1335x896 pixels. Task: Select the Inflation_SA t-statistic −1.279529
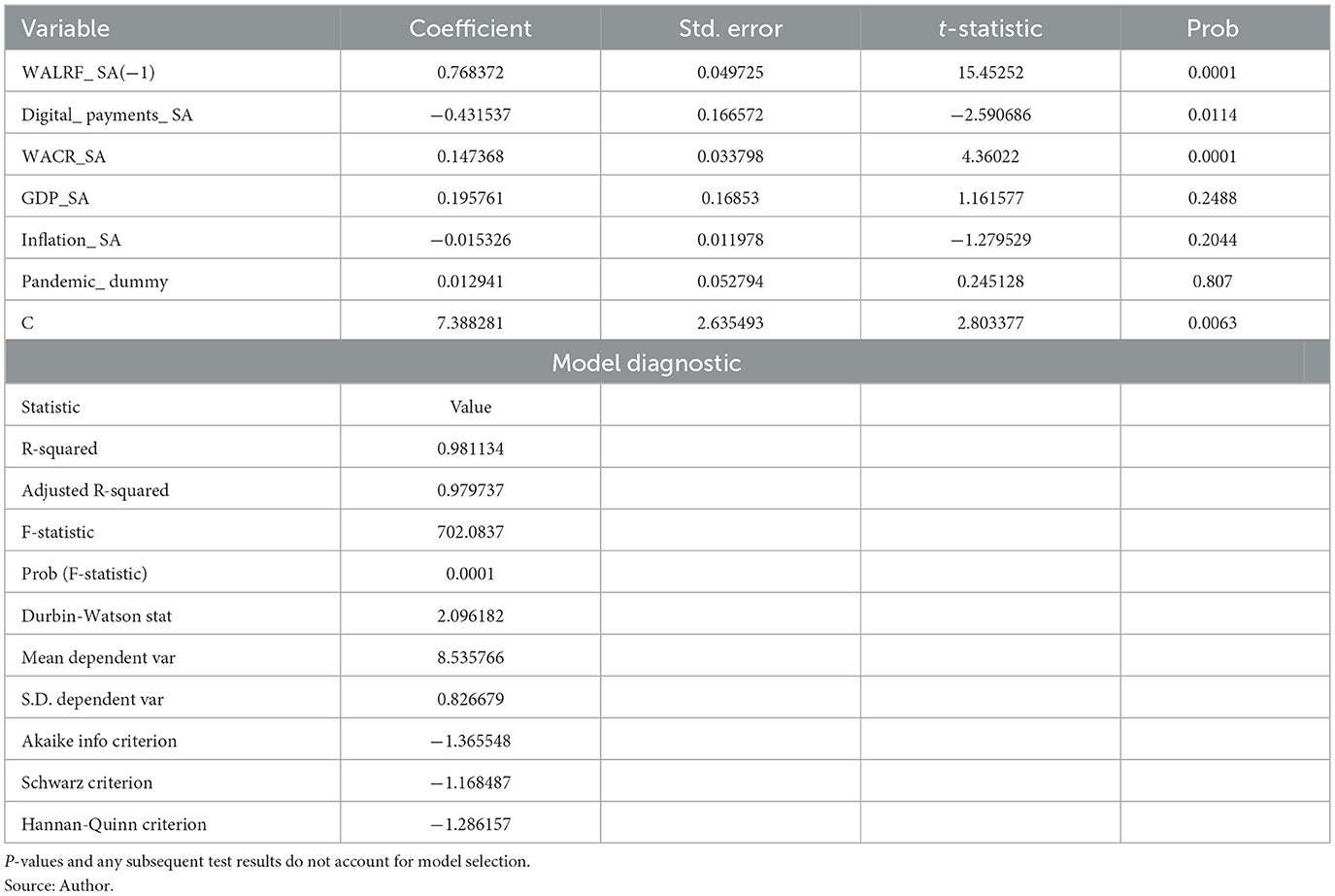(x=990, y=240)
